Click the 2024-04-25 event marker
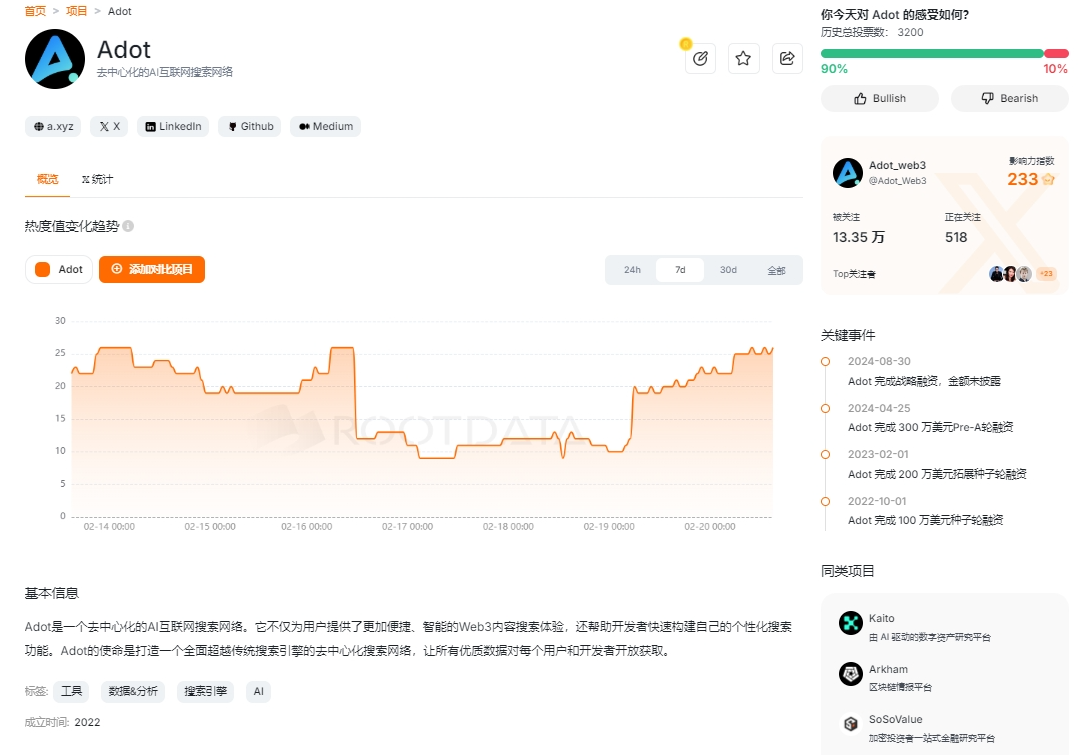The width and height of the screenshot is (1086, 755). tap(826, 409)
